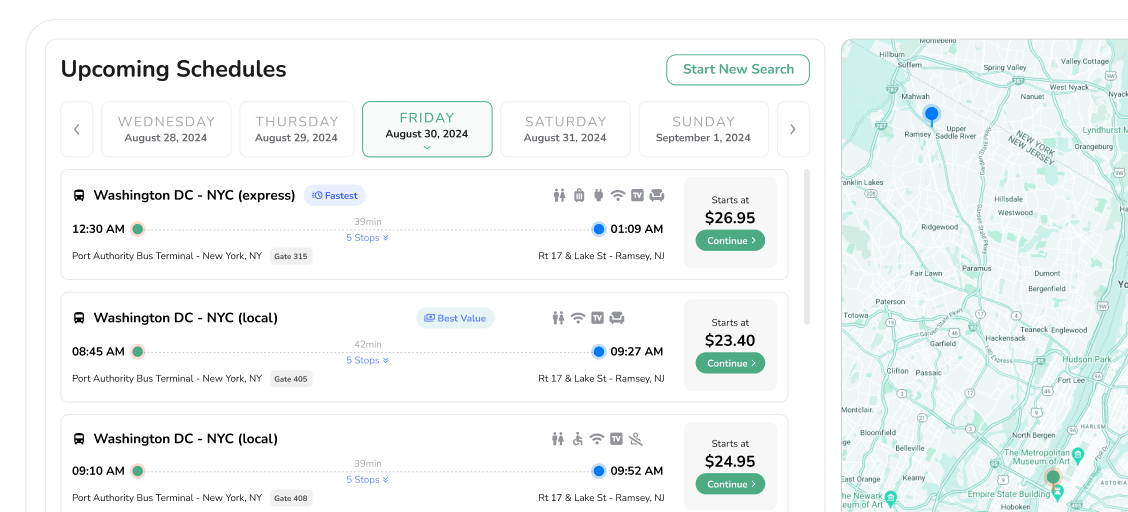Click the TV icon on the Best Value route

597,318
